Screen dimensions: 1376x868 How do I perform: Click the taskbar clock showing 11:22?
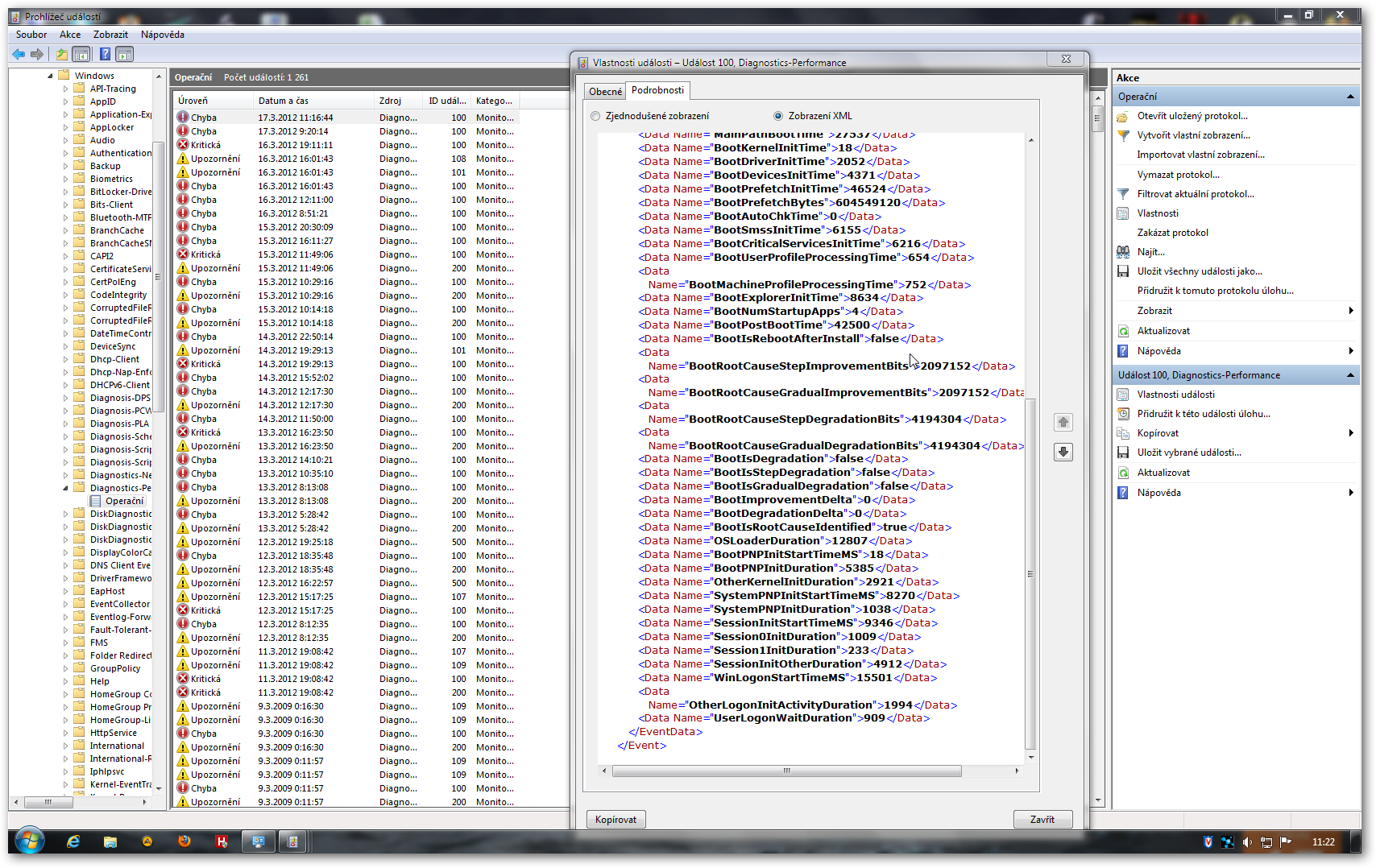tap(1323, 842)
